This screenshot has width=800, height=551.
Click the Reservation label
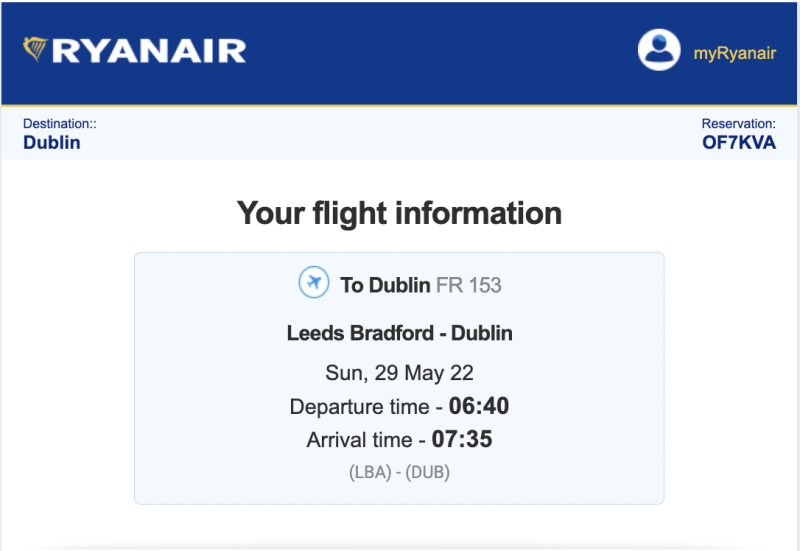738,124
